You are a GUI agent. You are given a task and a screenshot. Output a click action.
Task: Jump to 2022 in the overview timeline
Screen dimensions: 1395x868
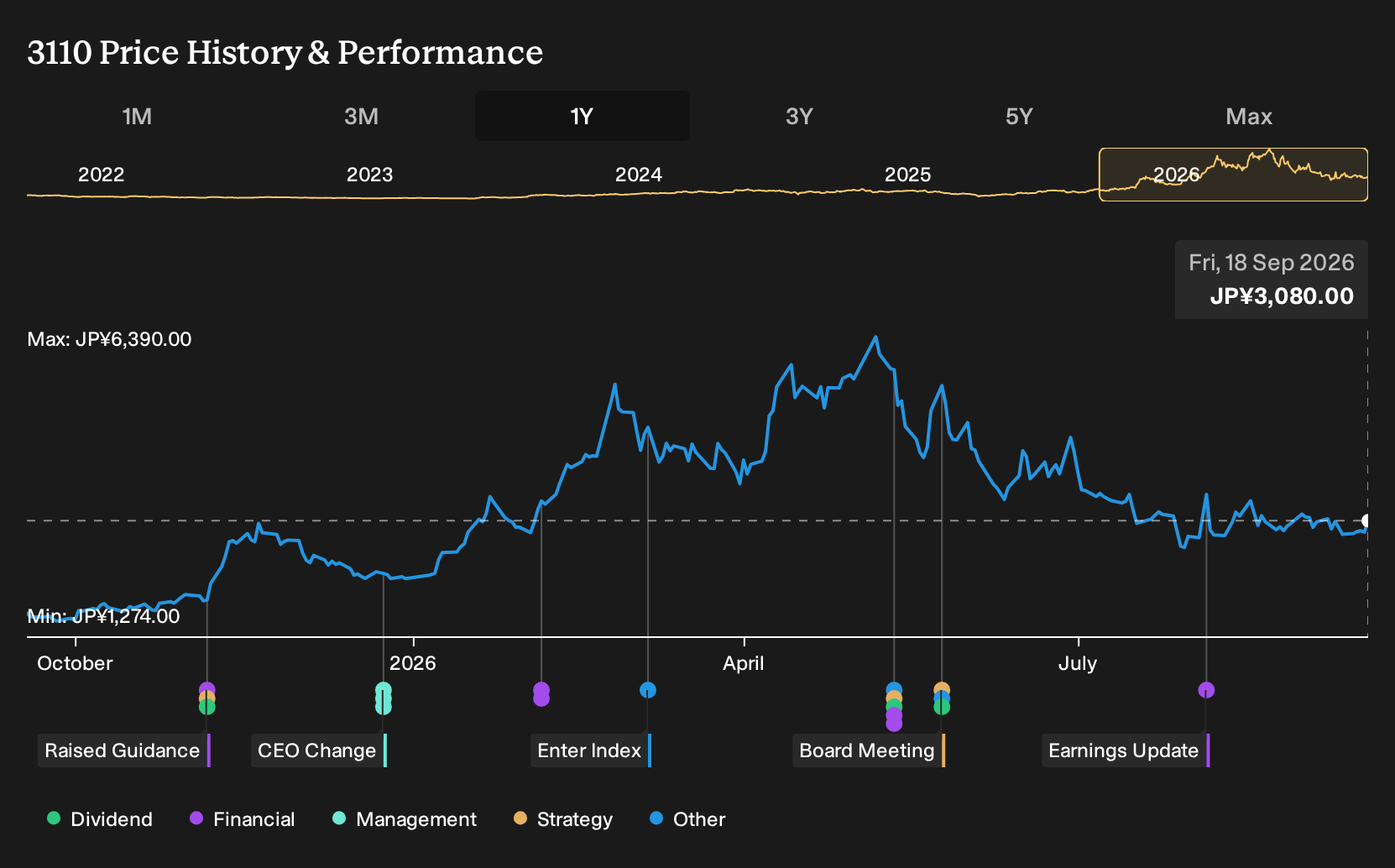tap(102, 175)
